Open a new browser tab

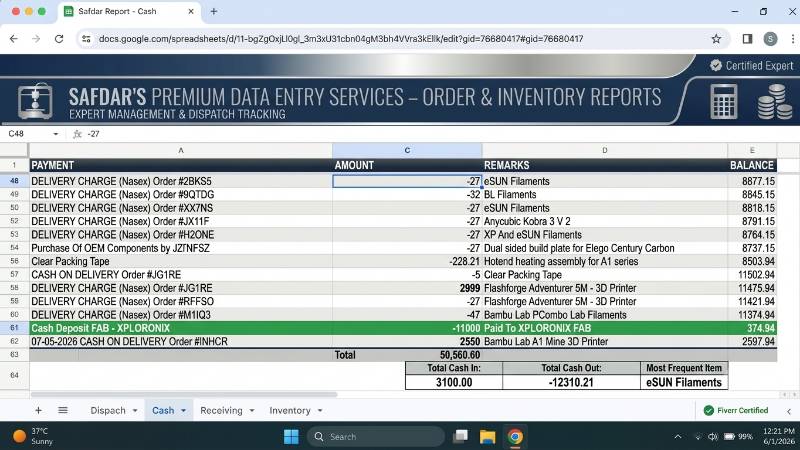point(214,11)
